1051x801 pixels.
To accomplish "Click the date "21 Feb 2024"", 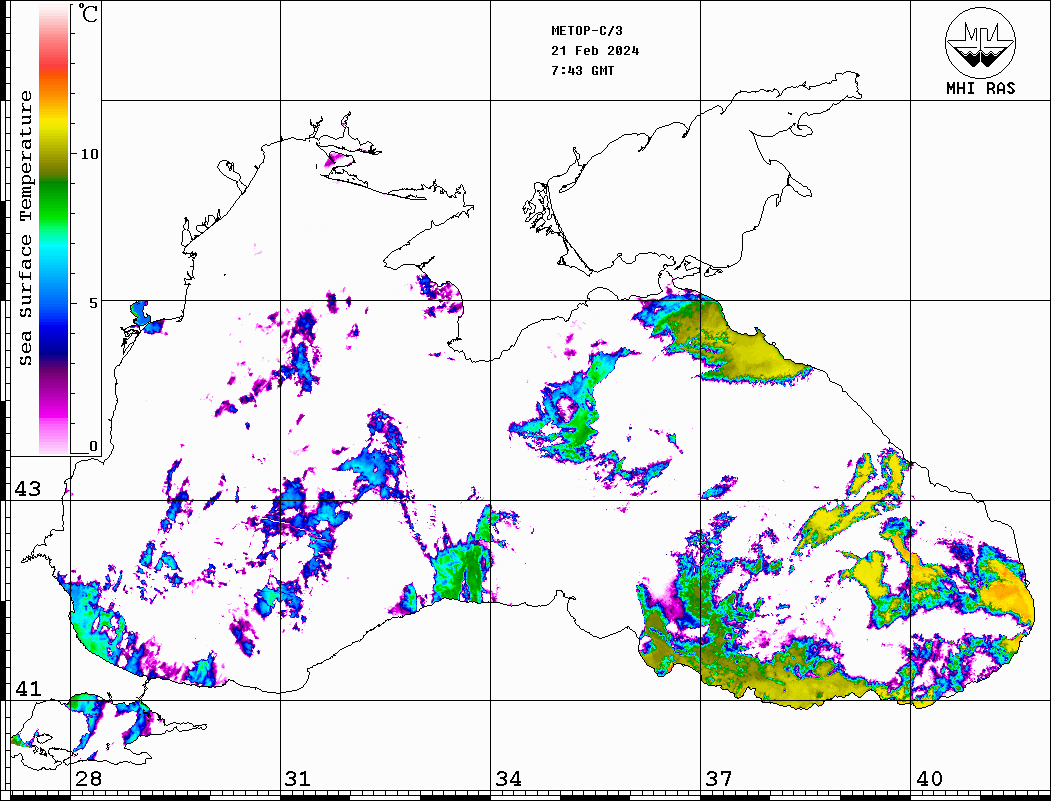I will 595,51.
